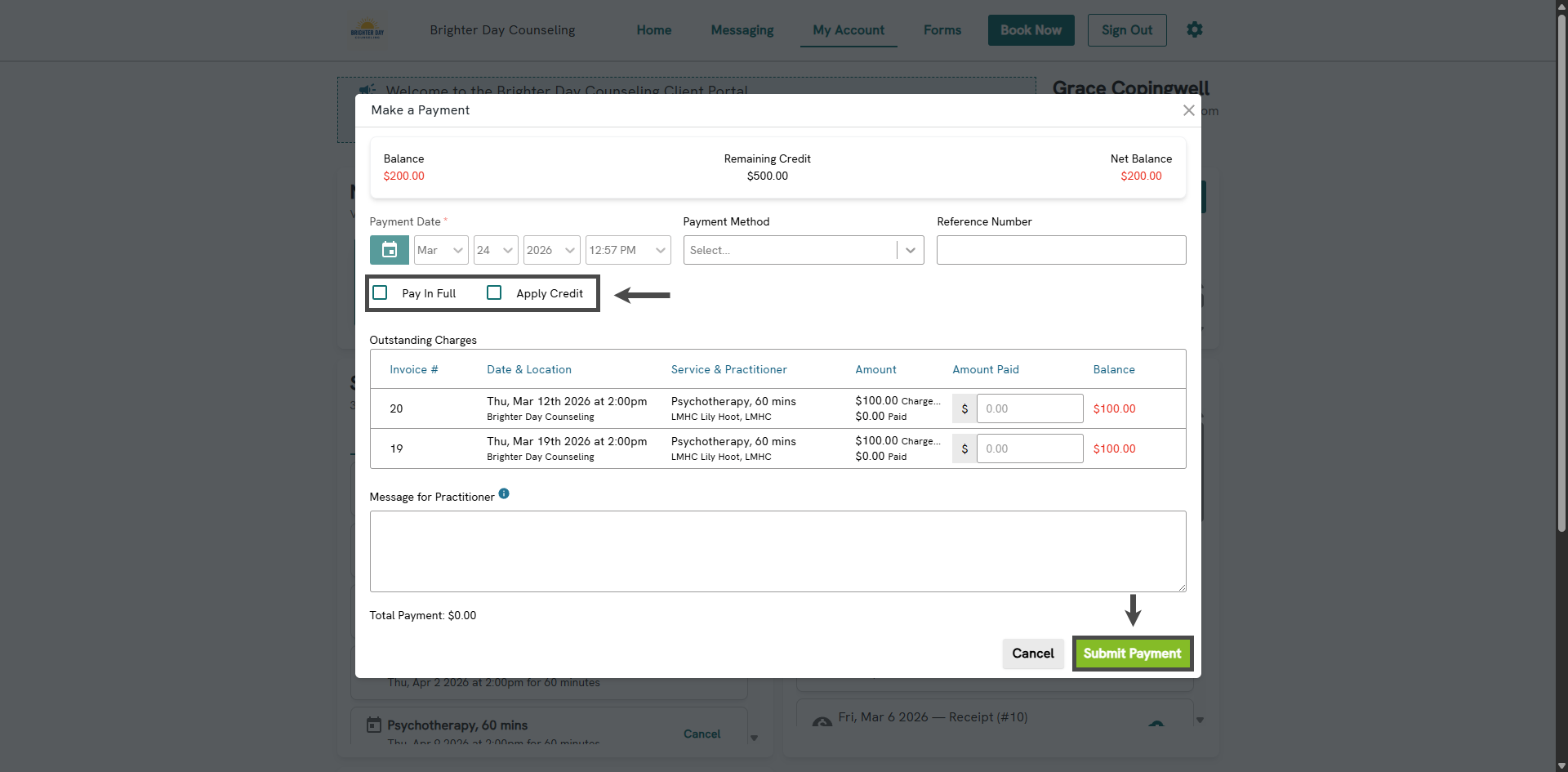This screenshot has height=772, width=1568.
Task: Open the Forms menu item
Action: (x=942, y=30)
